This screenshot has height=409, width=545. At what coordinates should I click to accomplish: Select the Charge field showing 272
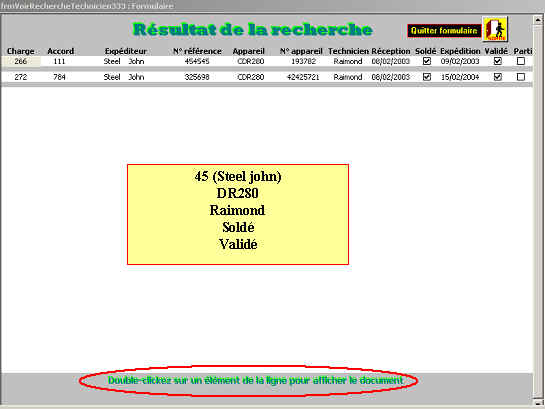point(21,77)
